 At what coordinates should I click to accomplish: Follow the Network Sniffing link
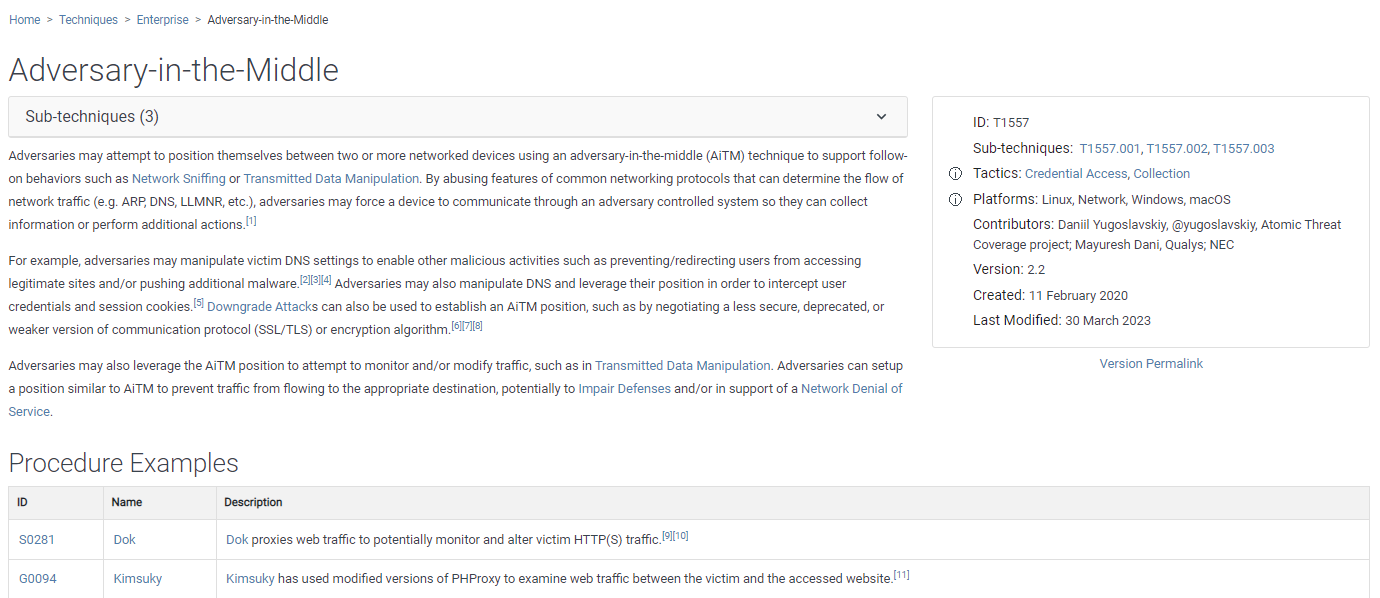click(x=178, y=179)
